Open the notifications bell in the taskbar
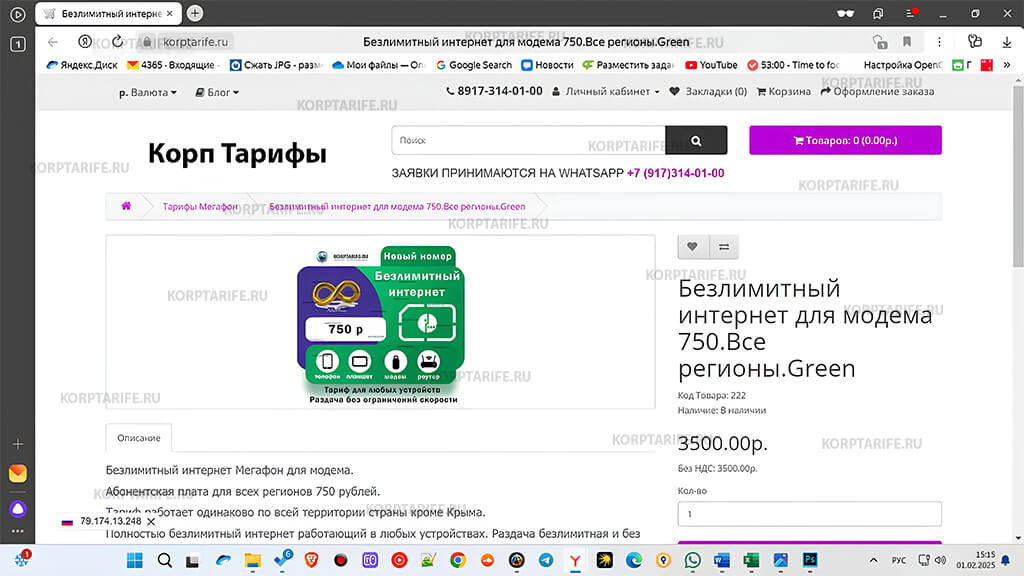 coord(1006,560)
